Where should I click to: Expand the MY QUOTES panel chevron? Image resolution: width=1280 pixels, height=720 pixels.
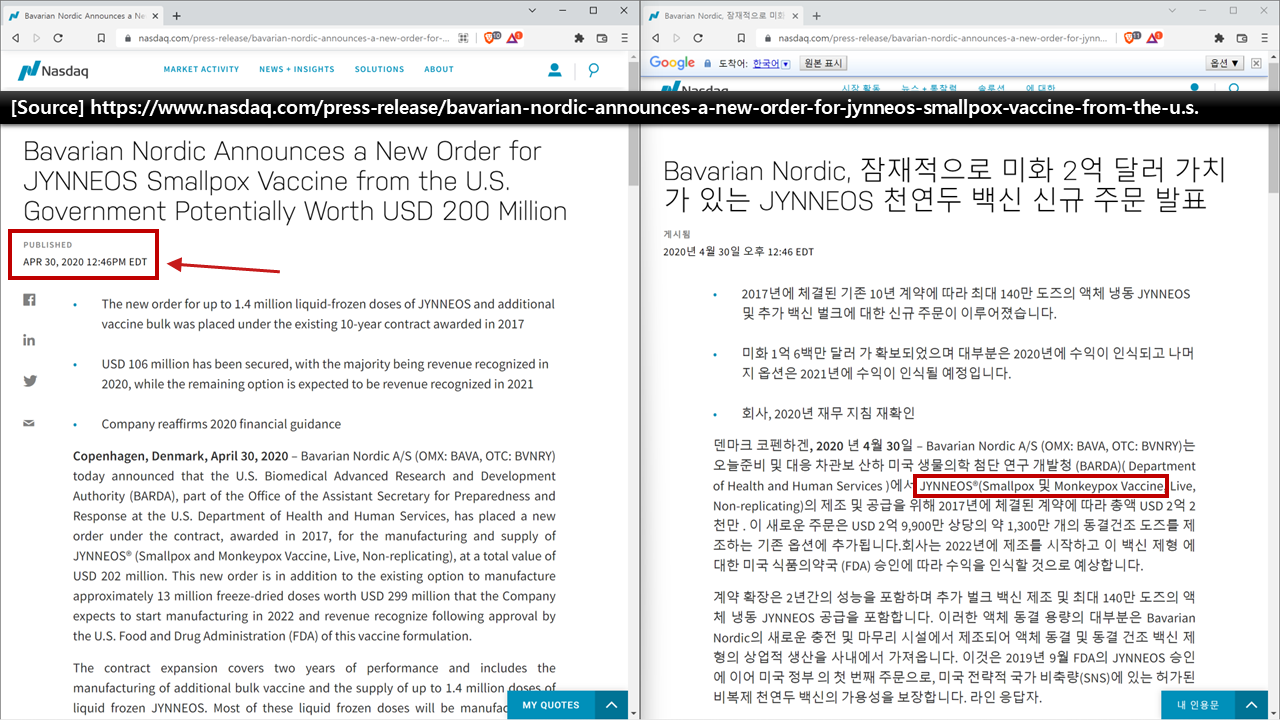click(612, 705)
